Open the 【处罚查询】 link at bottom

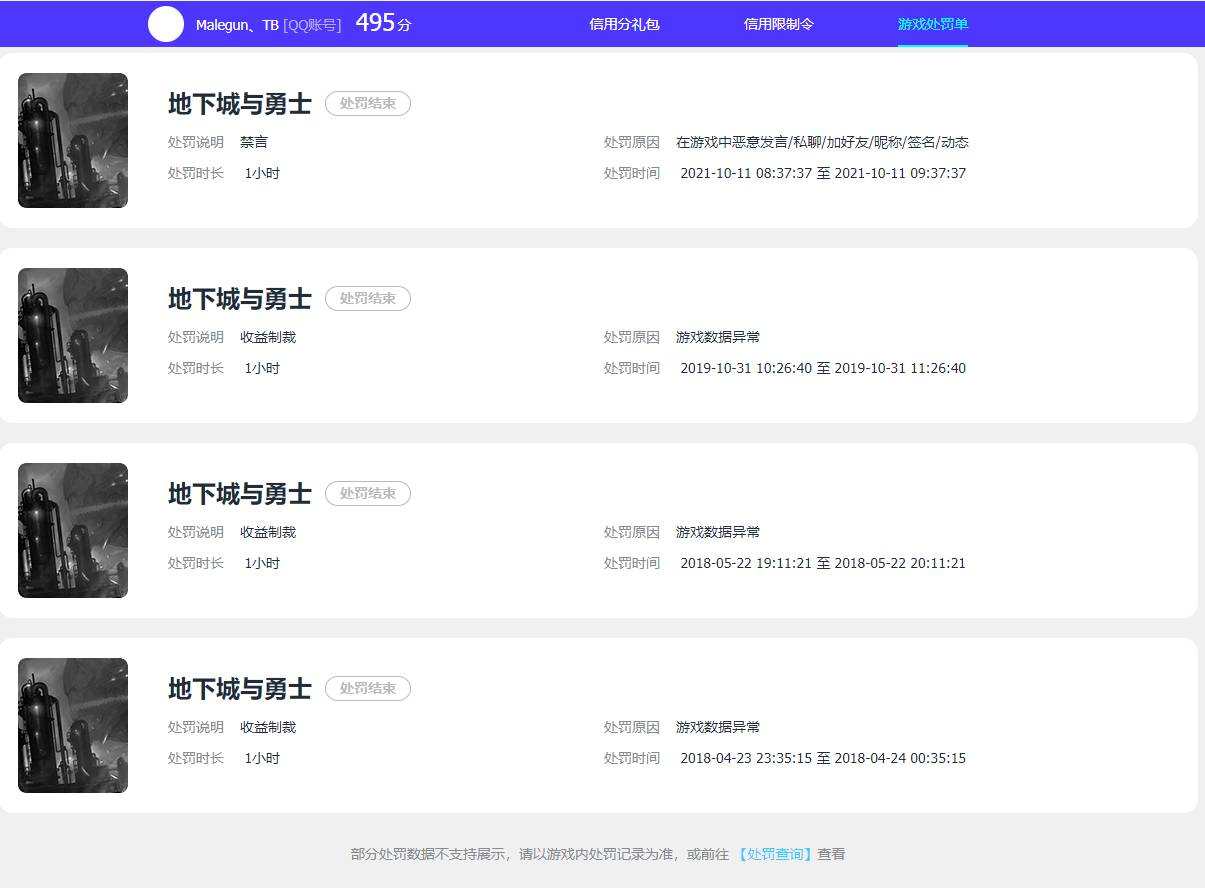(775, 854)
